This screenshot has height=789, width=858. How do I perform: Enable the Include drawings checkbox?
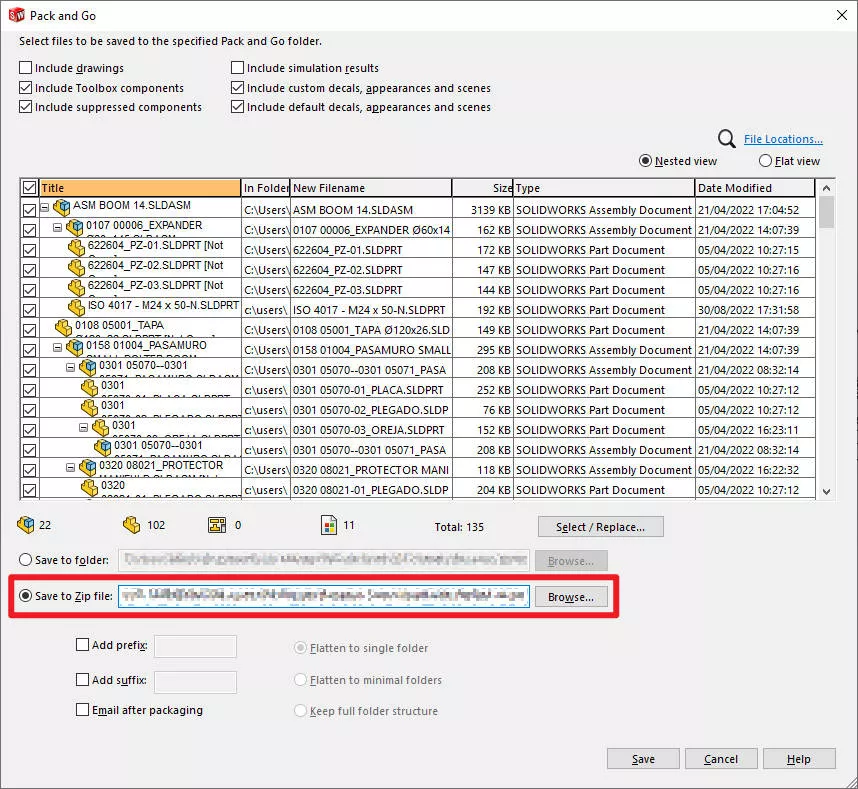point(24,68)
